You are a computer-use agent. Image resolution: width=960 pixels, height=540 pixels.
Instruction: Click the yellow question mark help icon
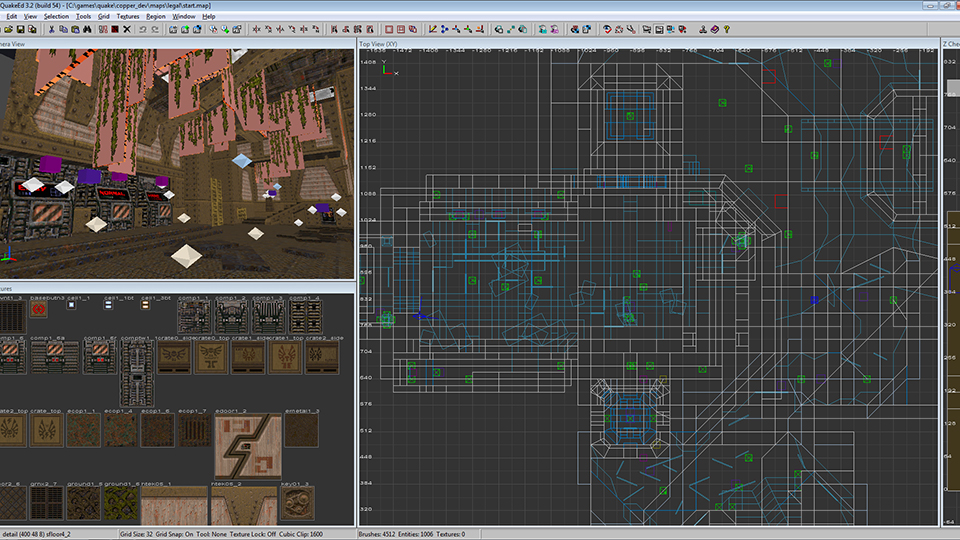726,29
